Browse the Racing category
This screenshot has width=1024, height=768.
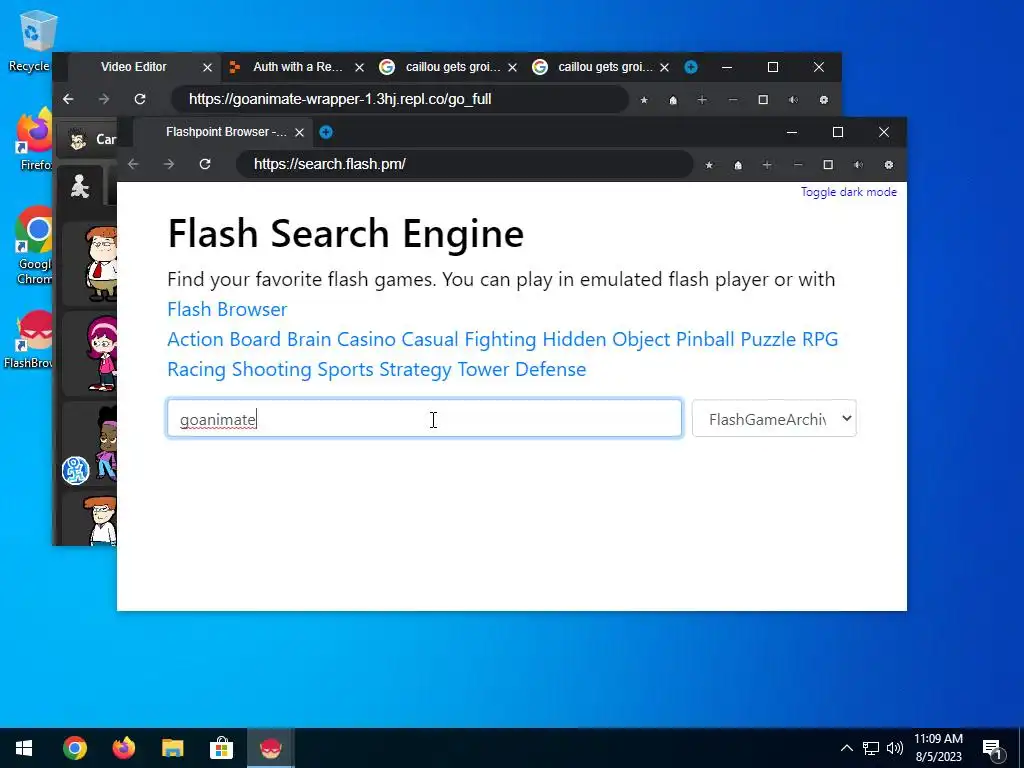coord(197,370)
